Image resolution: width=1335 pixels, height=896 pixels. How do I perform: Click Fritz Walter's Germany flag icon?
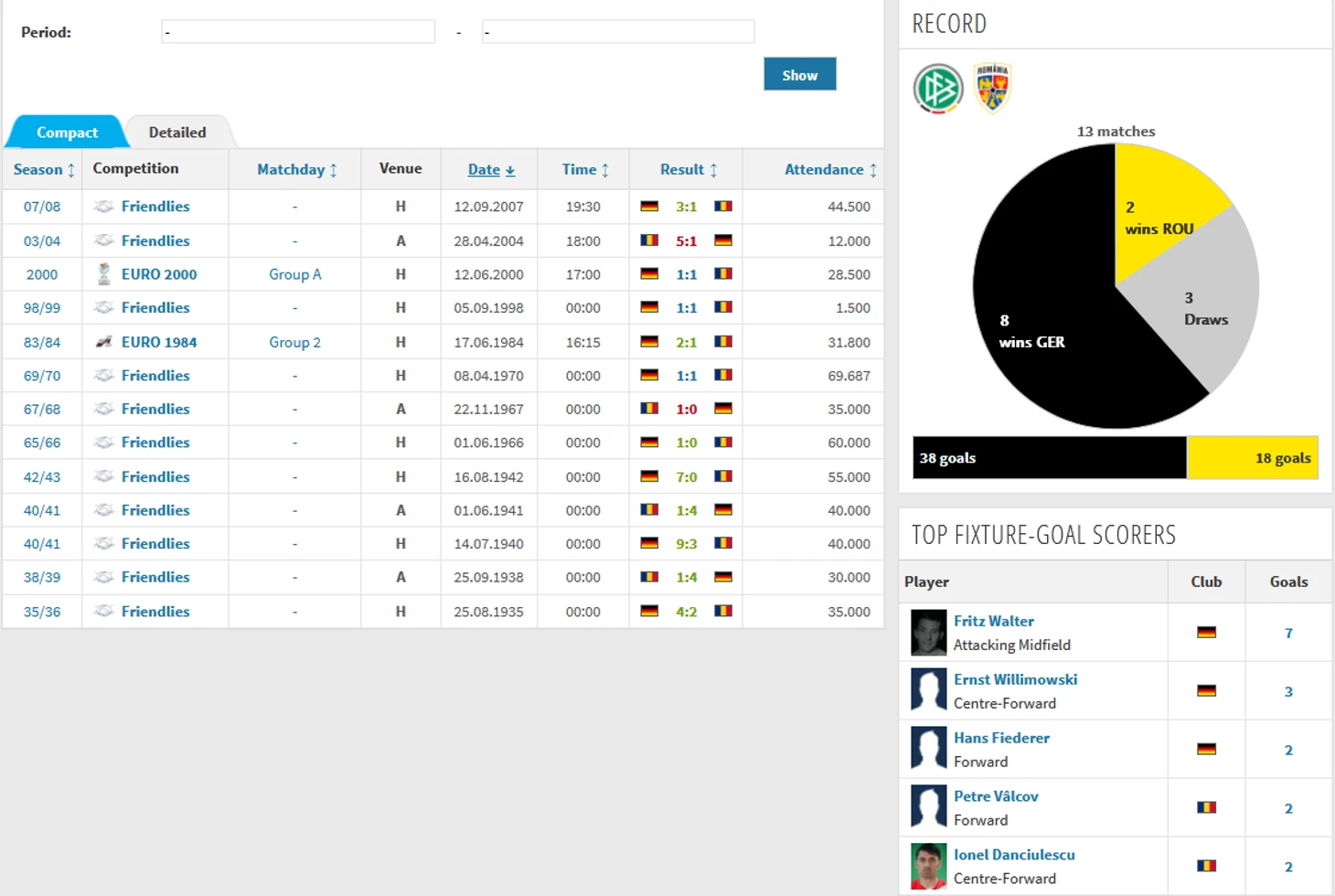coord(1206,633)
